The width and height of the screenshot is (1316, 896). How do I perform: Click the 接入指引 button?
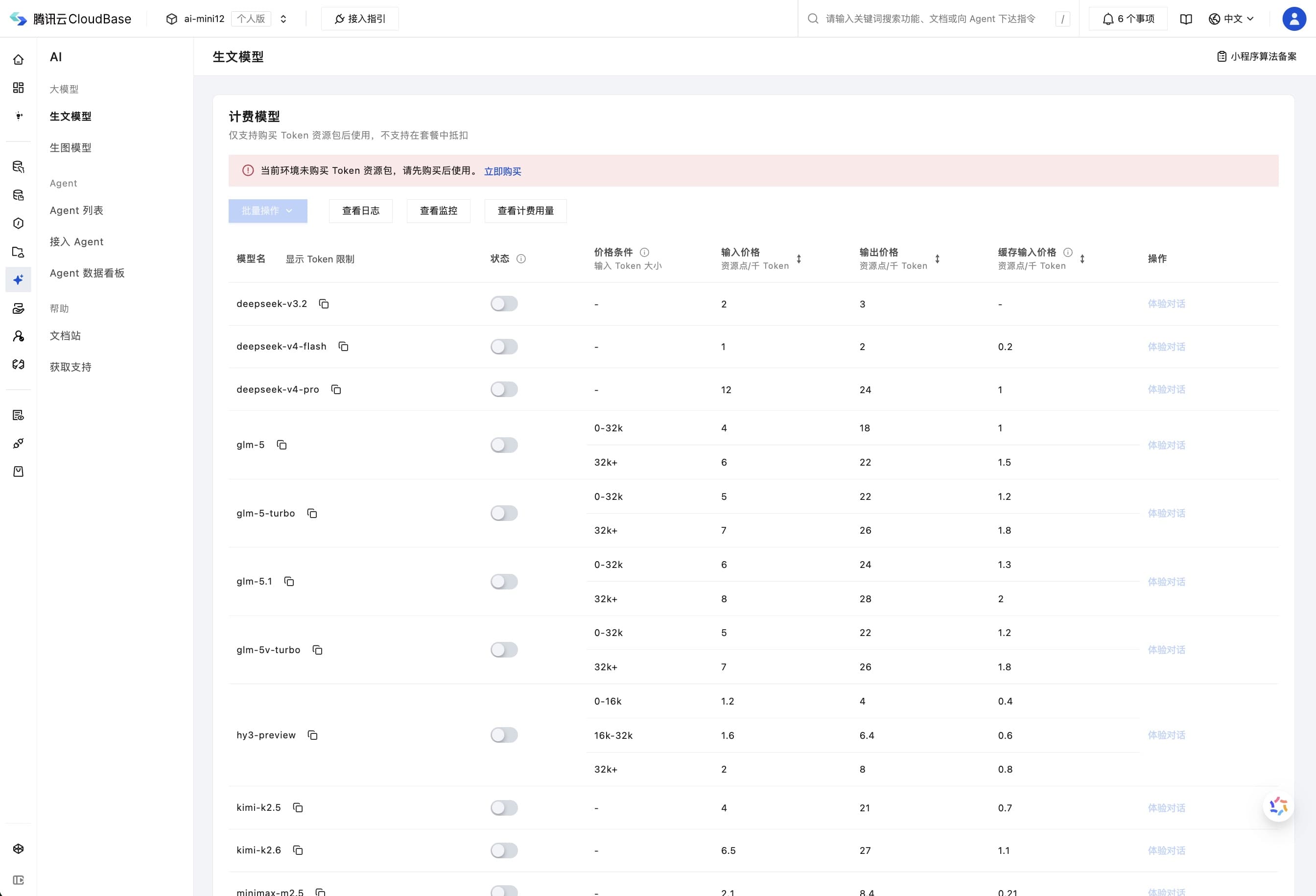click(x=359, y=19)
